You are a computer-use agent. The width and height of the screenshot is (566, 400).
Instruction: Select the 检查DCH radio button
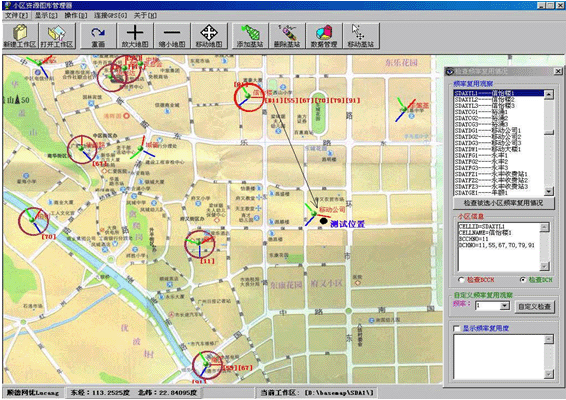[x=523, y=280]
